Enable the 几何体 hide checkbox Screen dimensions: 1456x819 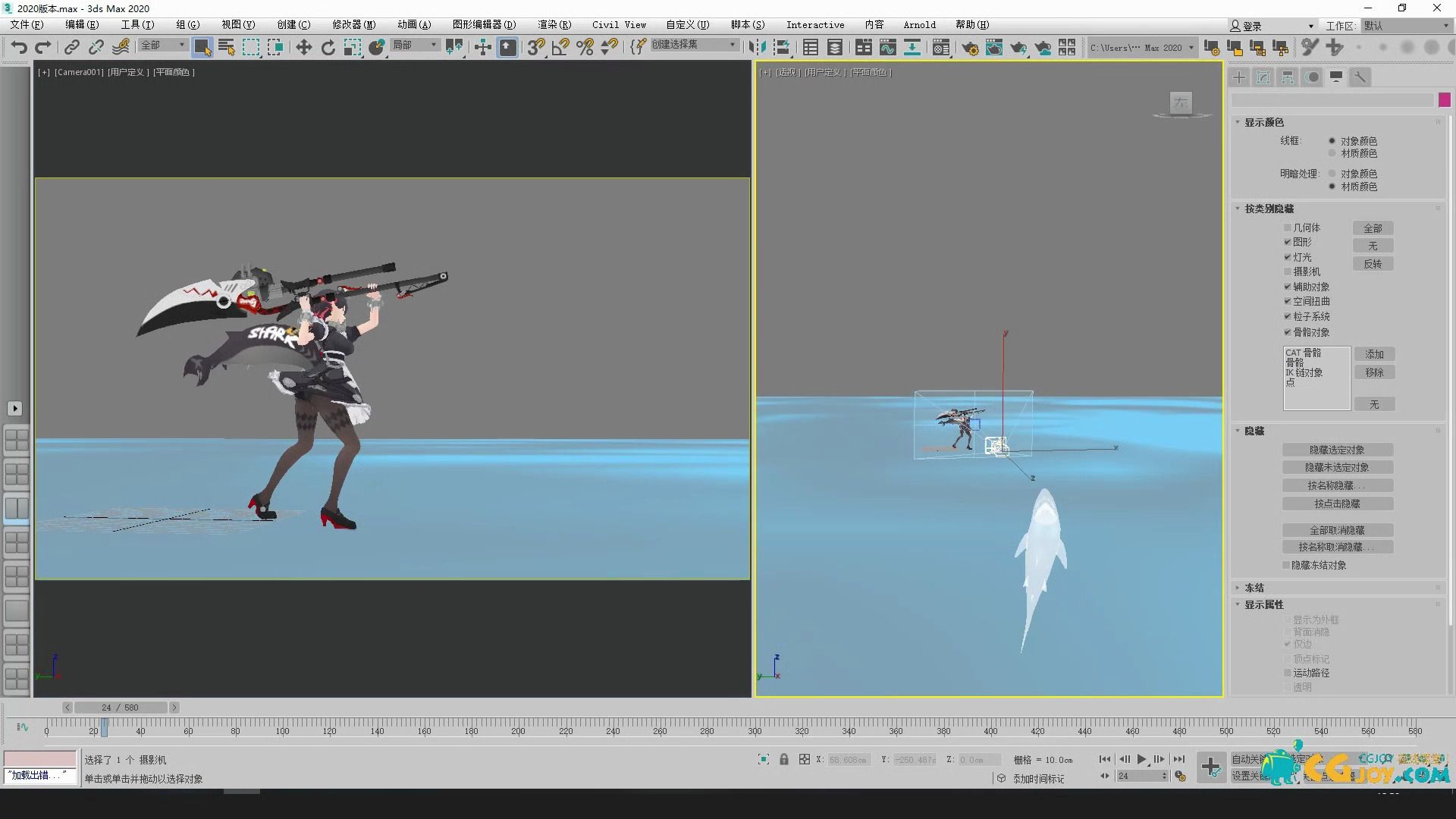click(x=1287, y=227)
